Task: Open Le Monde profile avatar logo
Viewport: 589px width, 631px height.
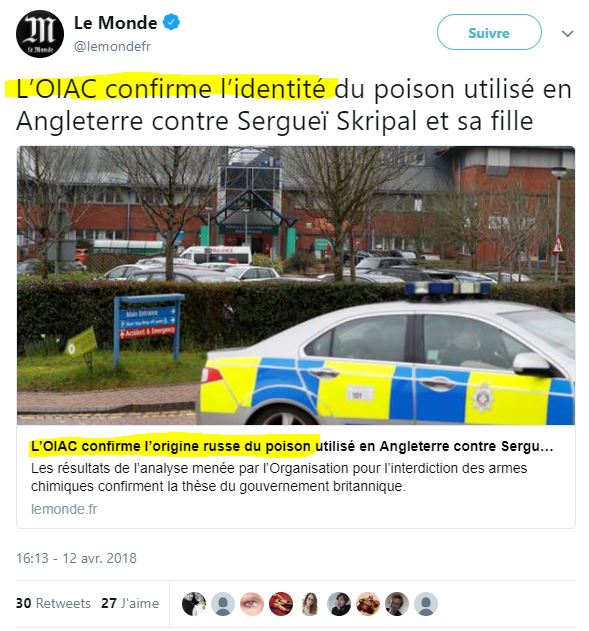Action: click(40, 34)
